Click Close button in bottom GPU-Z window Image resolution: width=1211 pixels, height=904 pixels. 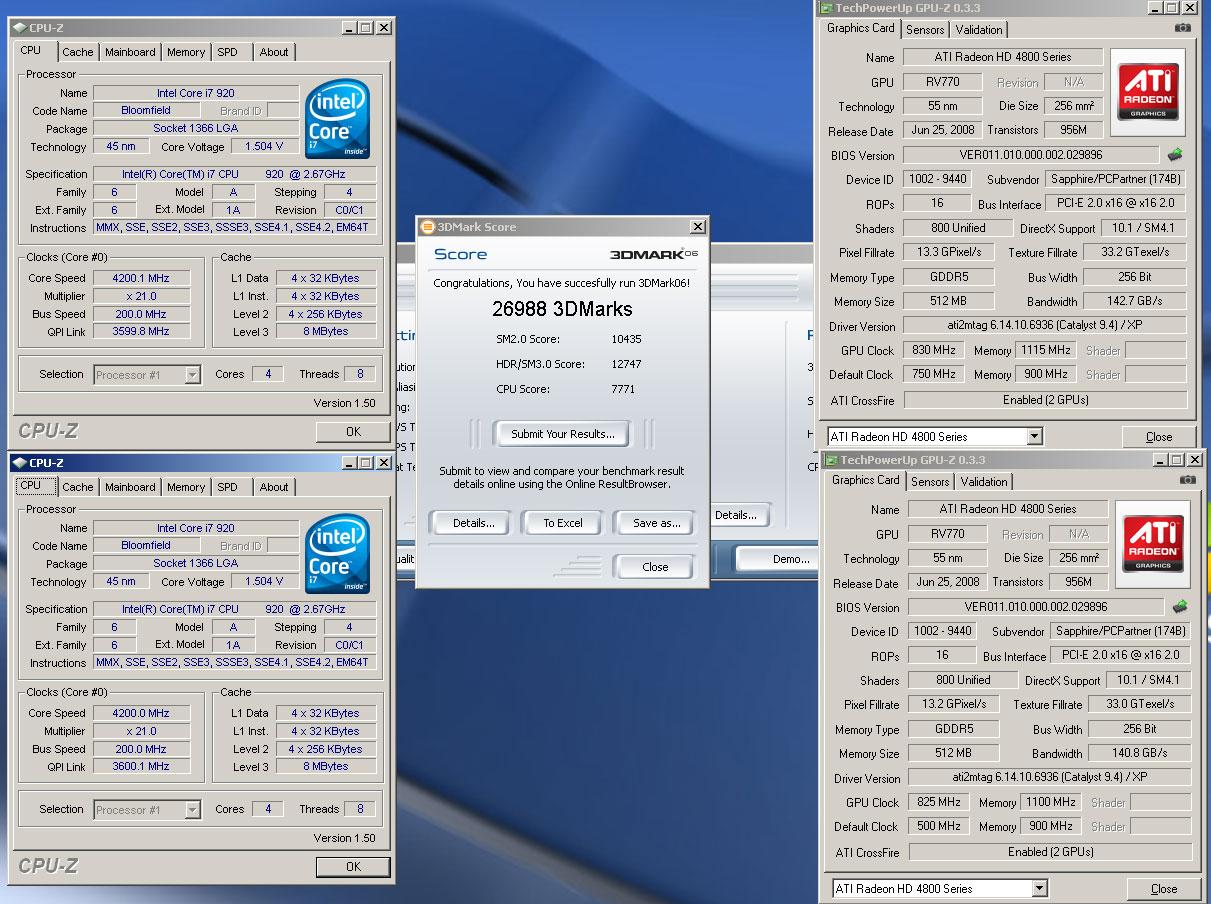[x=1164, y=889]
